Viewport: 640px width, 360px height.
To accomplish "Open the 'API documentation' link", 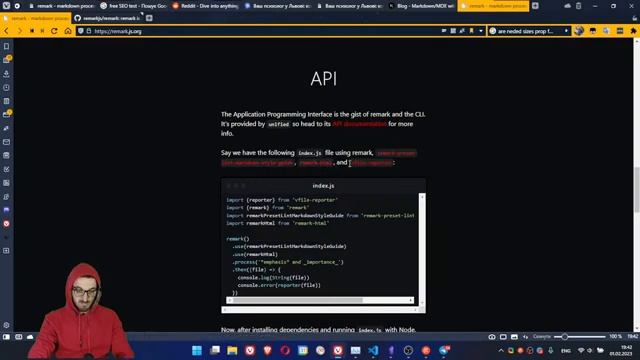I will click(x=359, y=124).
